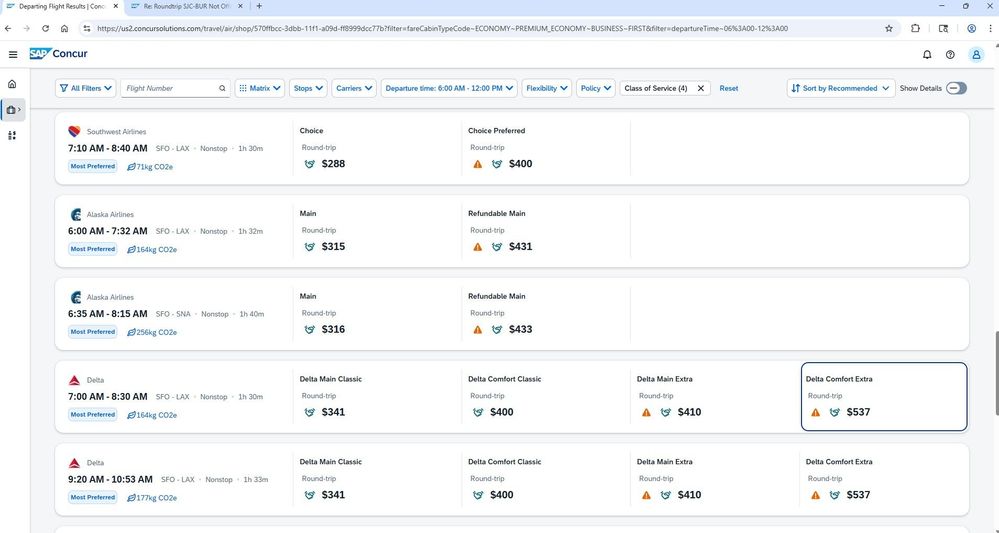Select Delta 7:00 AM Comfort Extra $537
Viewport: 999px width, 533px height.
coord(884,397)
